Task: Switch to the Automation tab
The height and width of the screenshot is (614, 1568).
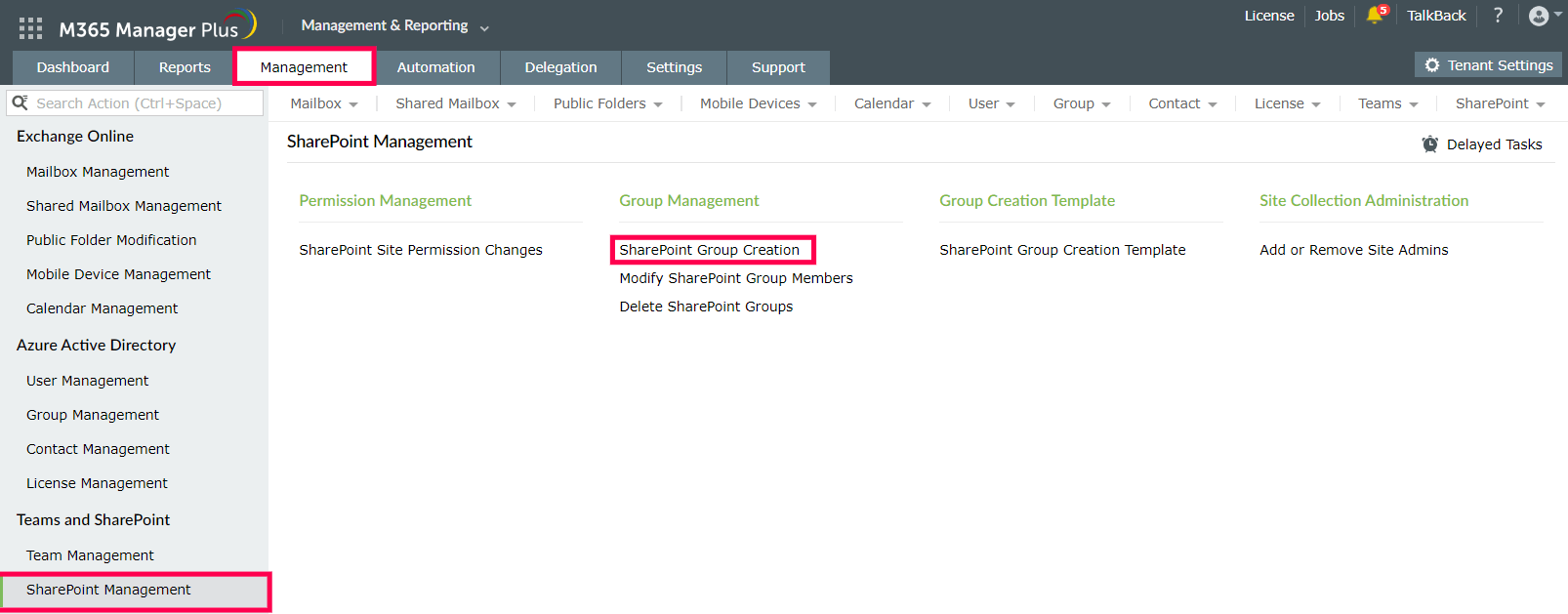Action: (x=436, y=67)
